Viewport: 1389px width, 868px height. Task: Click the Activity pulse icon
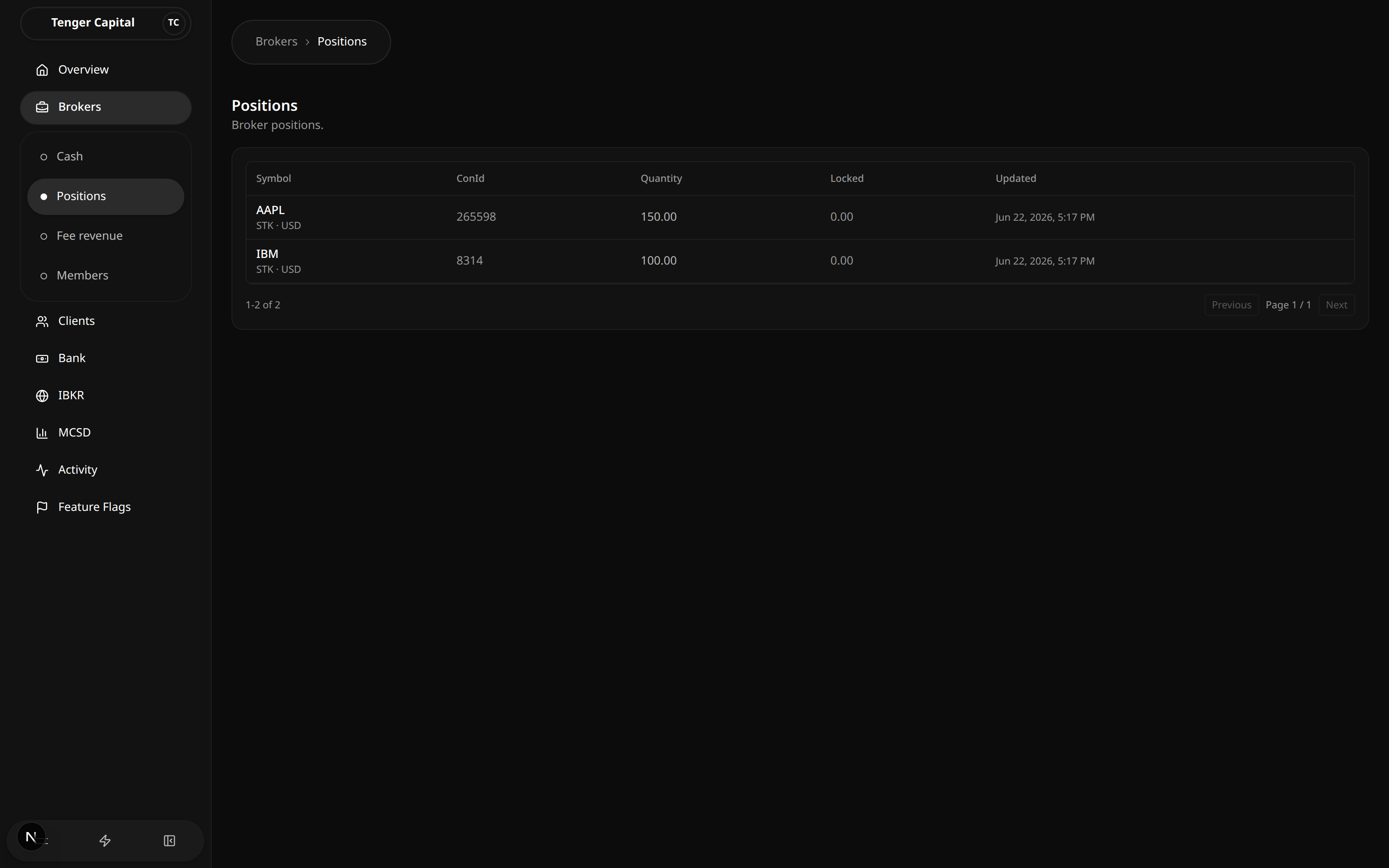tap(42, 470)
